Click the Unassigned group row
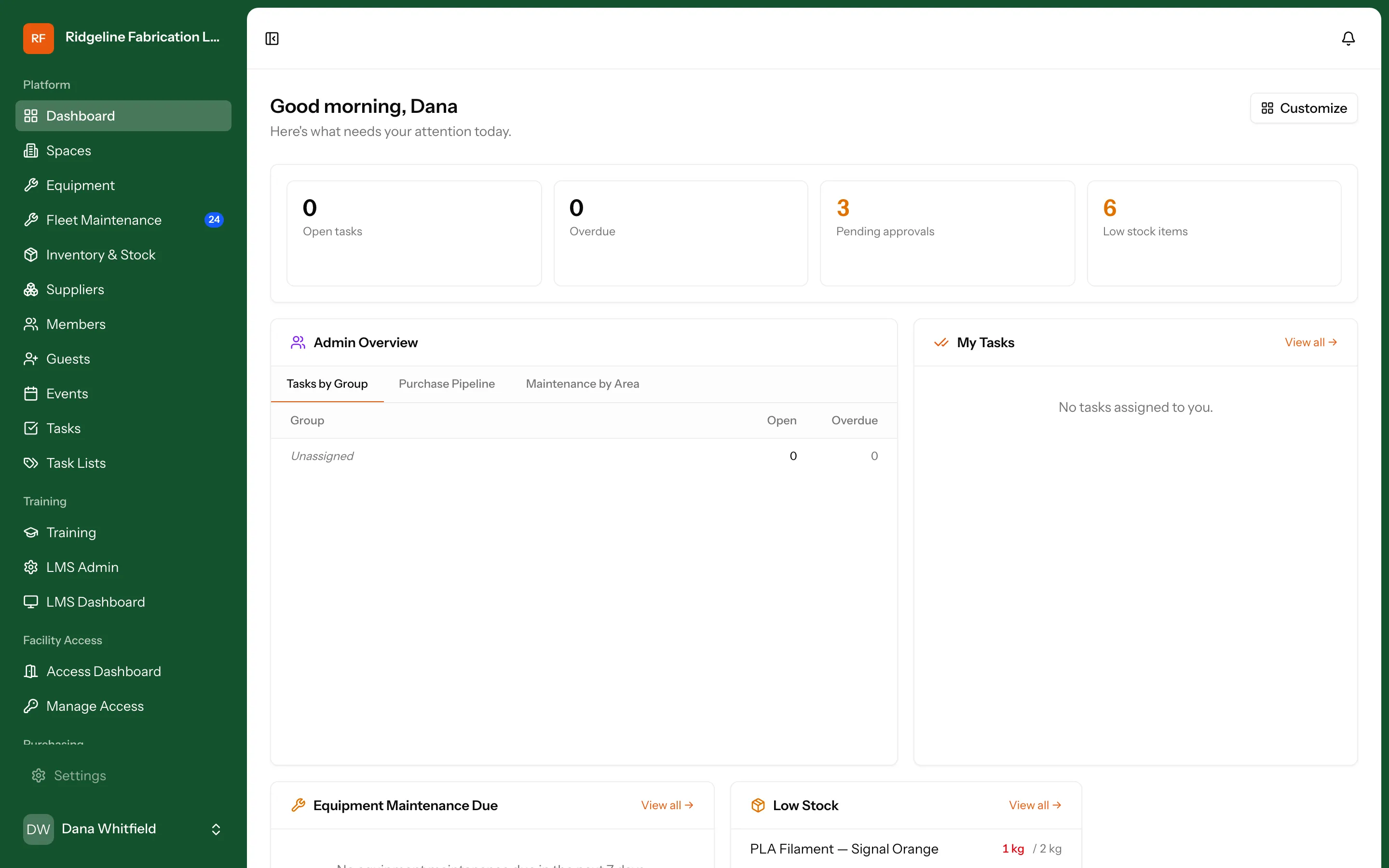 point(584,456)
